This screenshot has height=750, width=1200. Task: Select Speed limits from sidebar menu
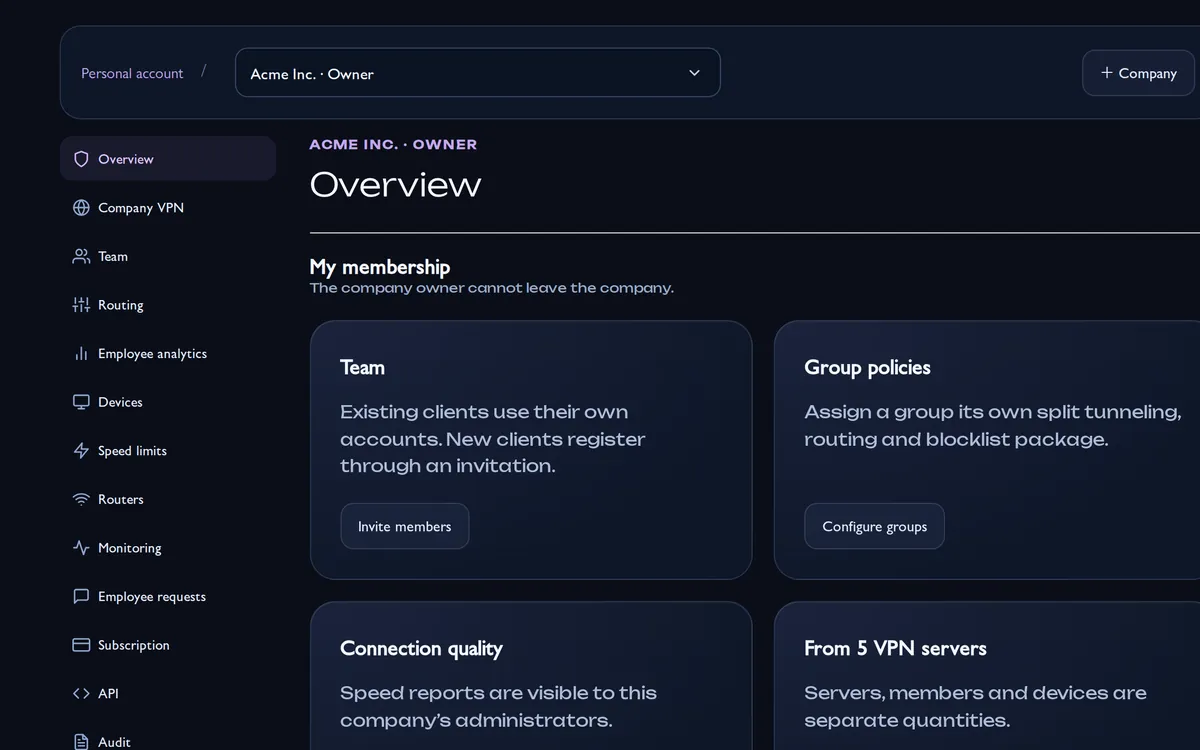click(x=168, y=451)
